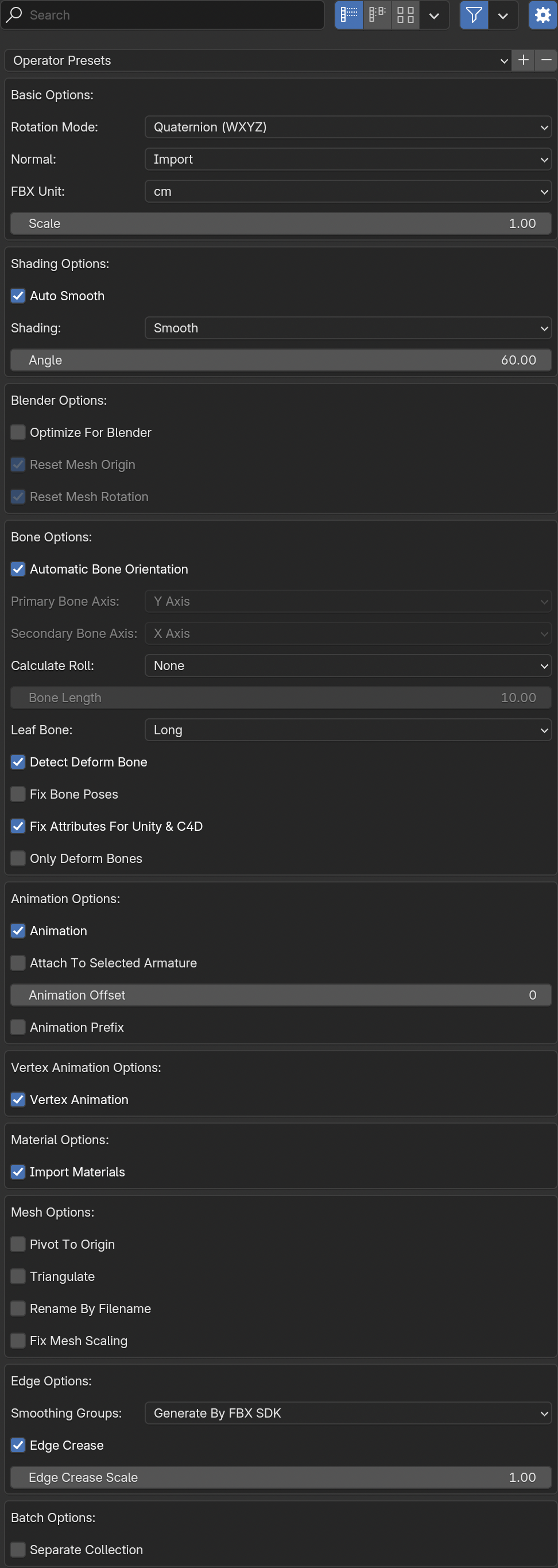558x1568 pixels.
Task: Switch to thumbnails display mode
Action: coord(405,14)
